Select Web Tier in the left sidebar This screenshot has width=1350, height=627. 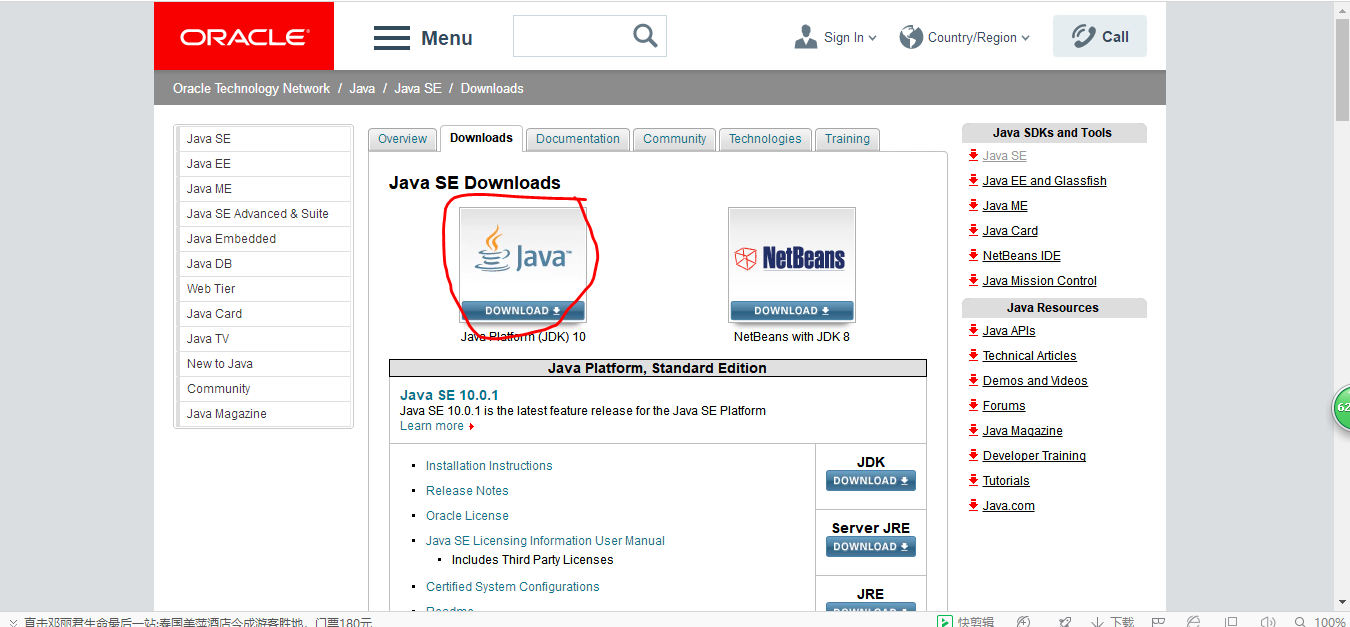point(264,289)
